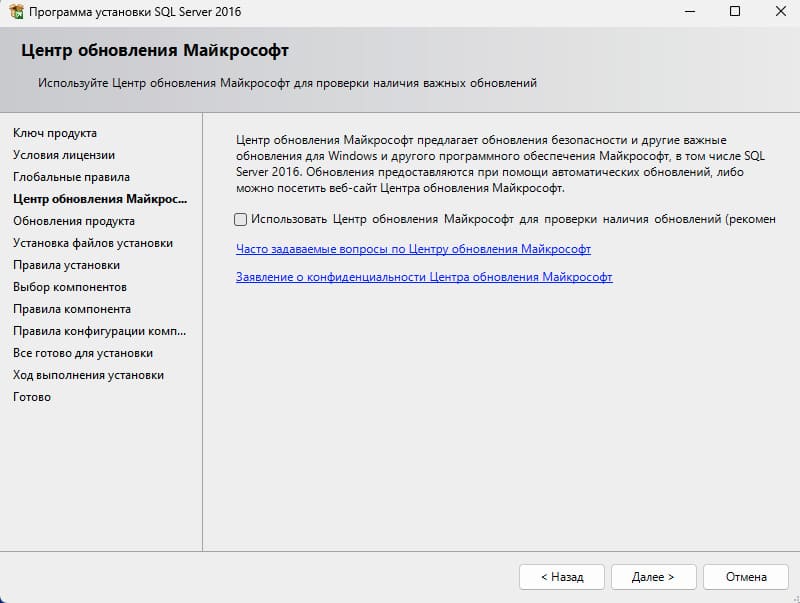Click the "< Назад" button
The width and height of the screenshot is (800, 603).
(562, 577)
